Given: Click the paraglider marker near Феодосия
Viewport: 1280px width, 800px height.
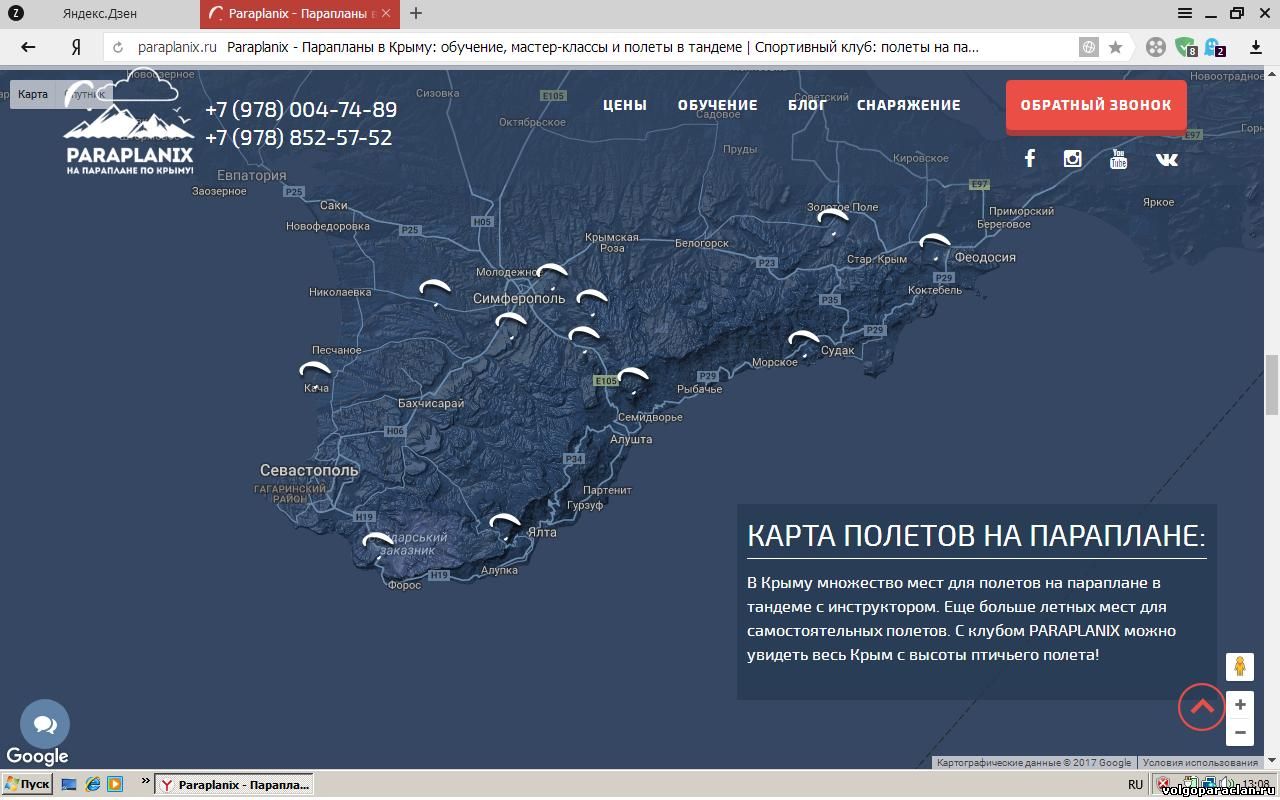Looking at the screenshot, I should tap(935, 246).
